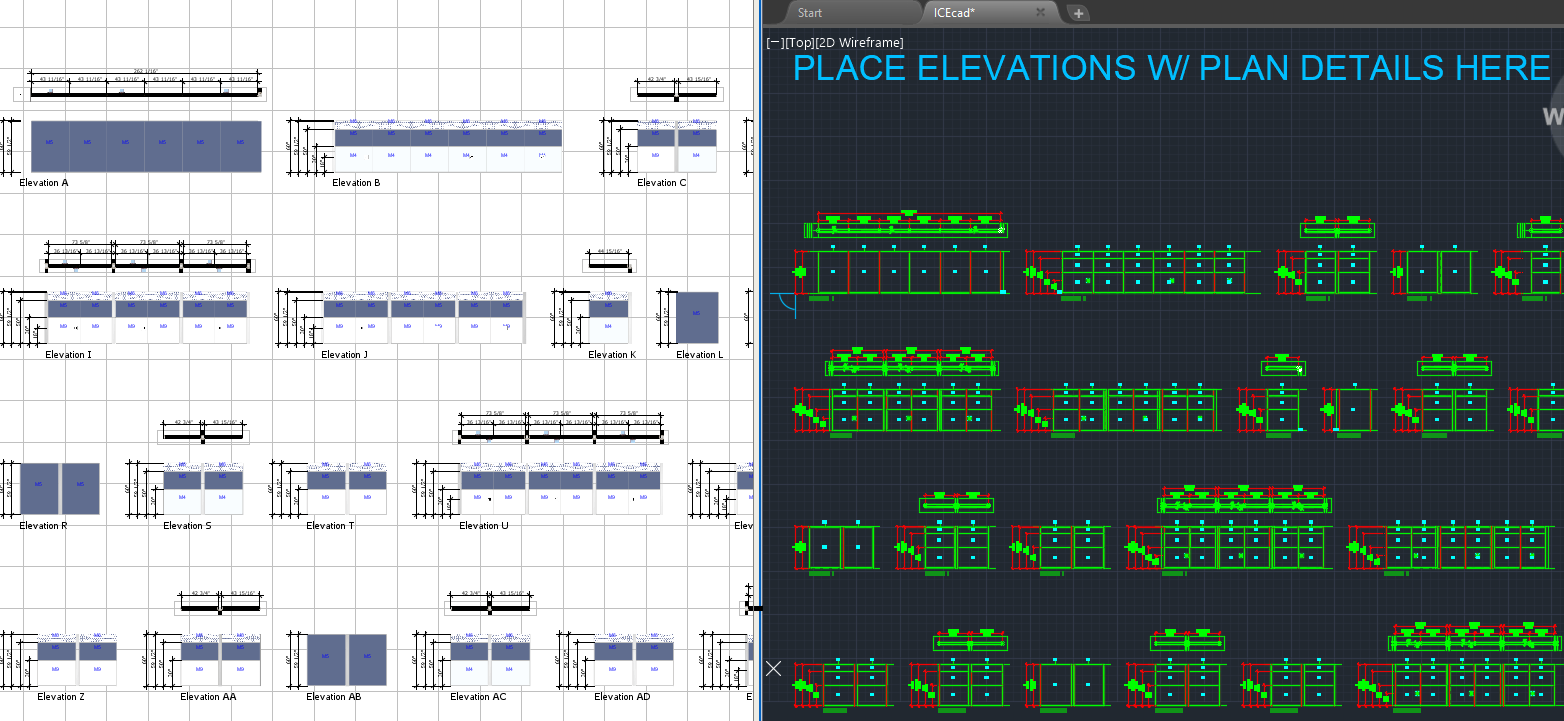The image size is (1564, 721).
Task: Open a new drawing tab with plus button
Action: pyautogui.click(x=1079, y=13)
